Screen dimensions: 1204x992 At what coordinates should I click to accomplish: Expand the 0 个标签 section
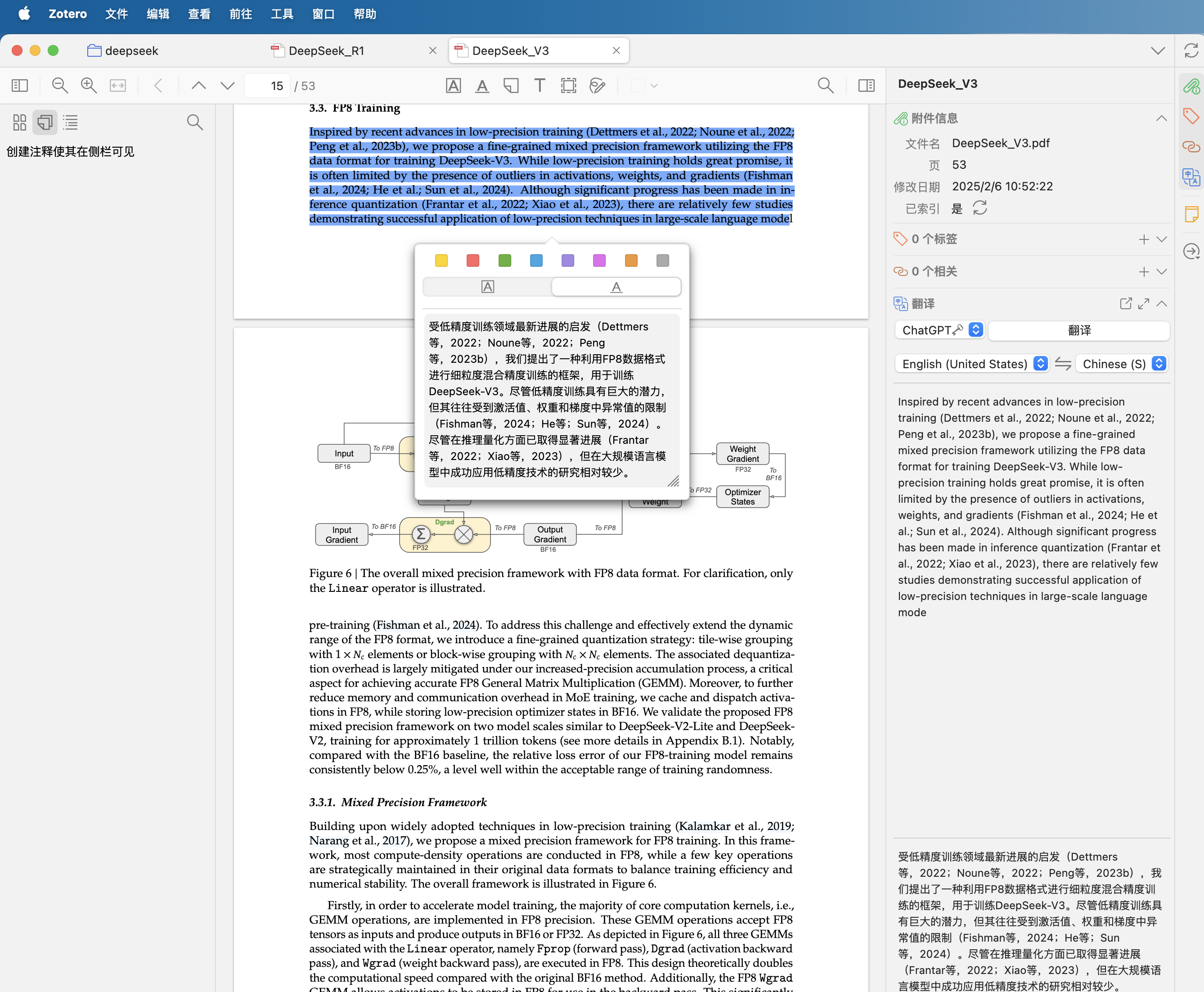1161,239
